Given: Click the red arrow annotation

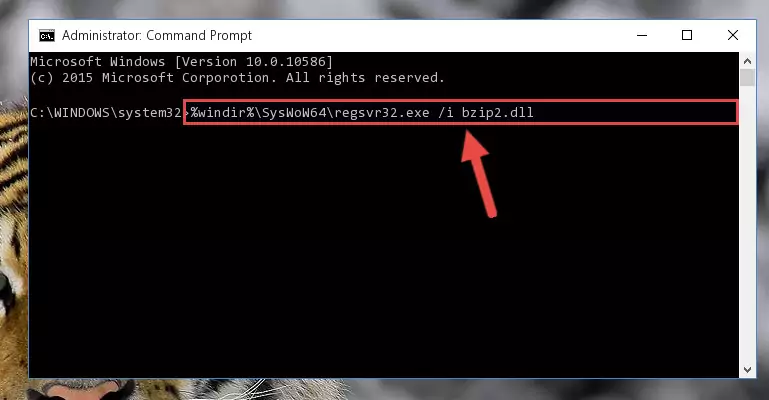Looking at the screenshot, I should 478,174.
